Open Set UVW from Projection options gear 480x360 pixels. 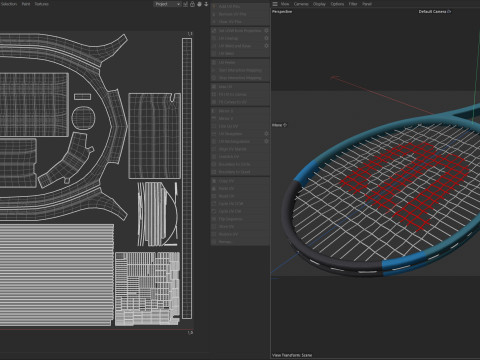coord(266,30)
